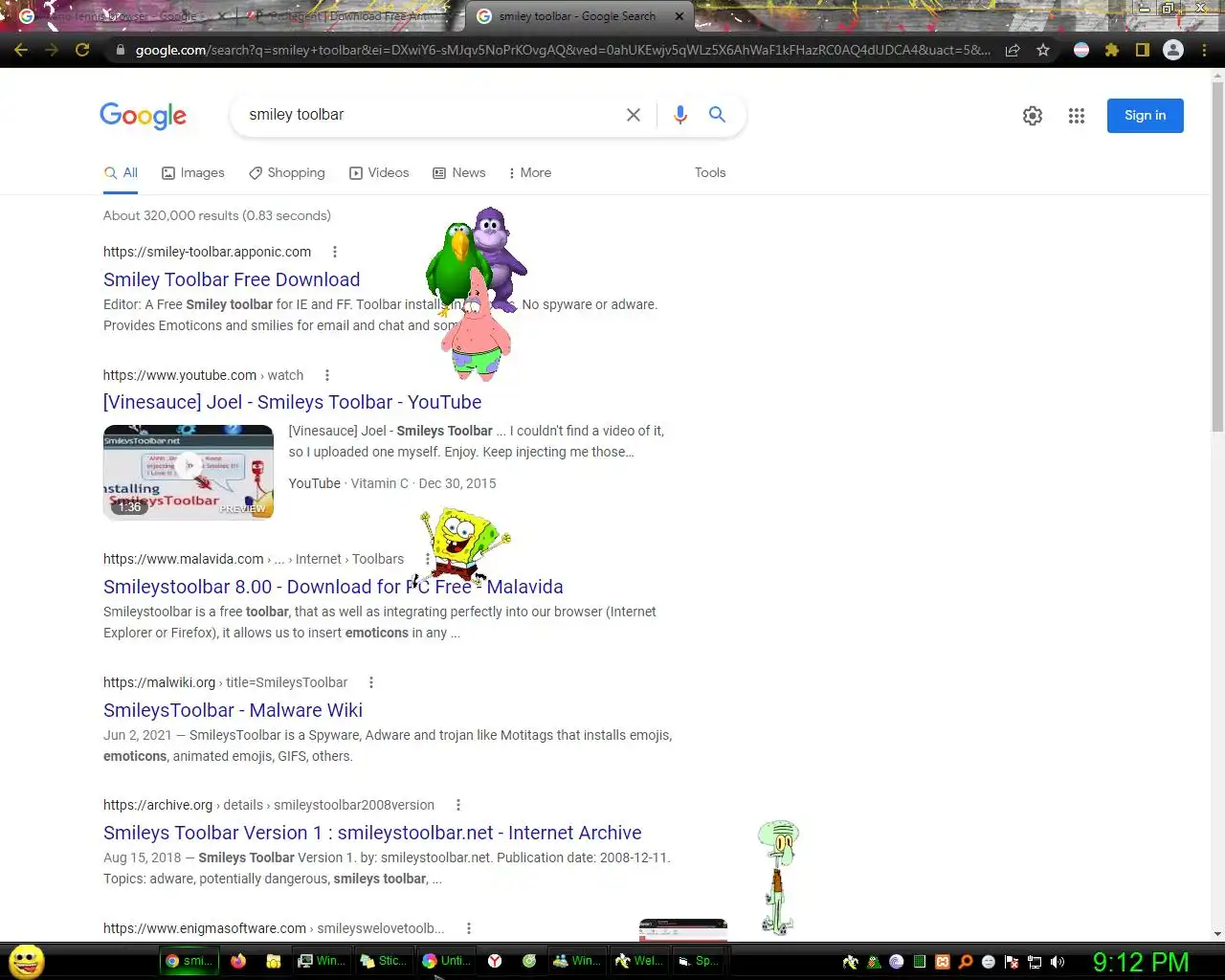Screen dimensions: 1225x980
Task: Switch to the Chrome 'smi...' taskbar button
Action: coord(189,961)
